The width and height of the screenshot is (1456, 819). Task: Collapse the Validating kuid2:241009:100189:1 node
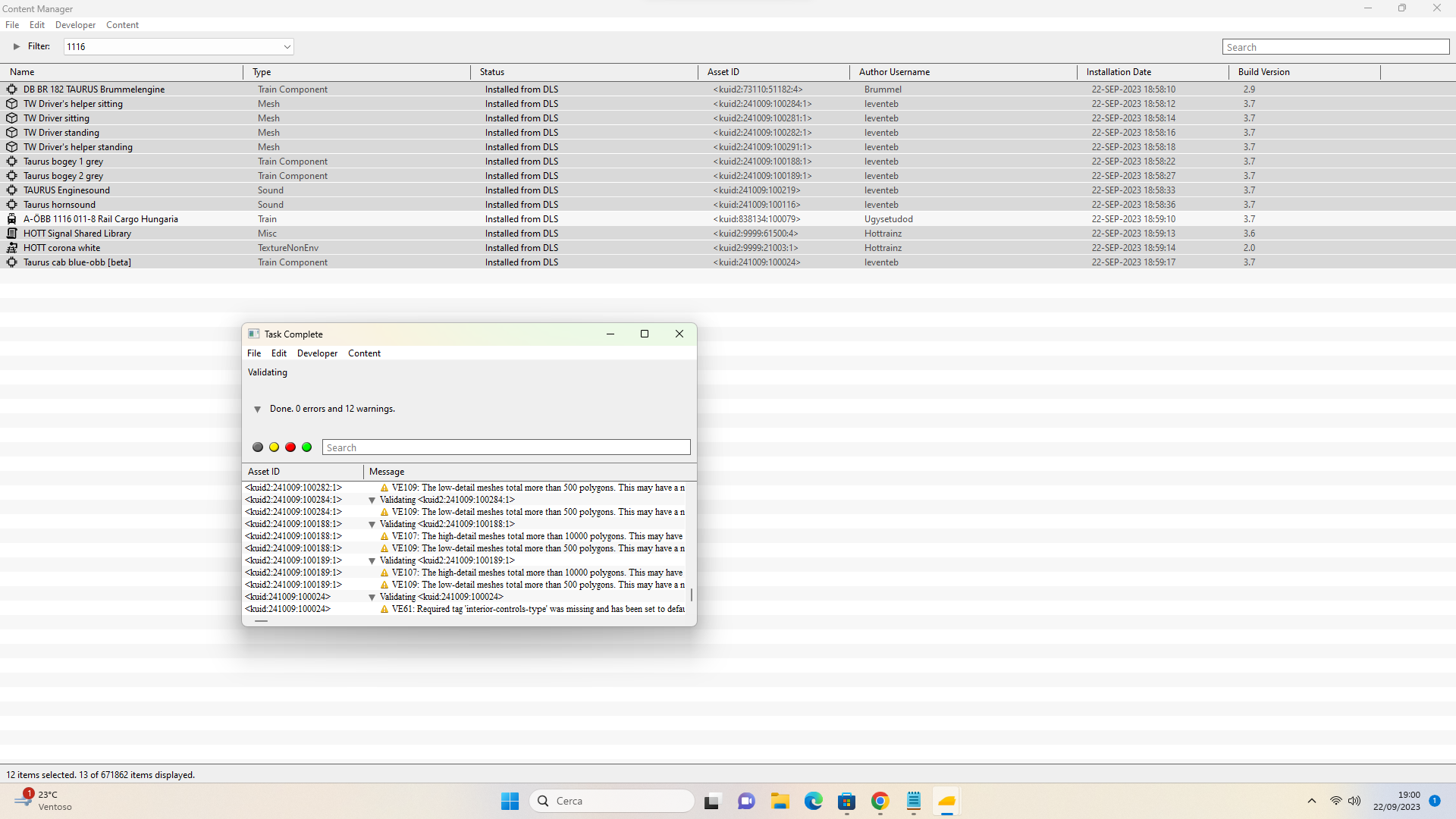372,561
